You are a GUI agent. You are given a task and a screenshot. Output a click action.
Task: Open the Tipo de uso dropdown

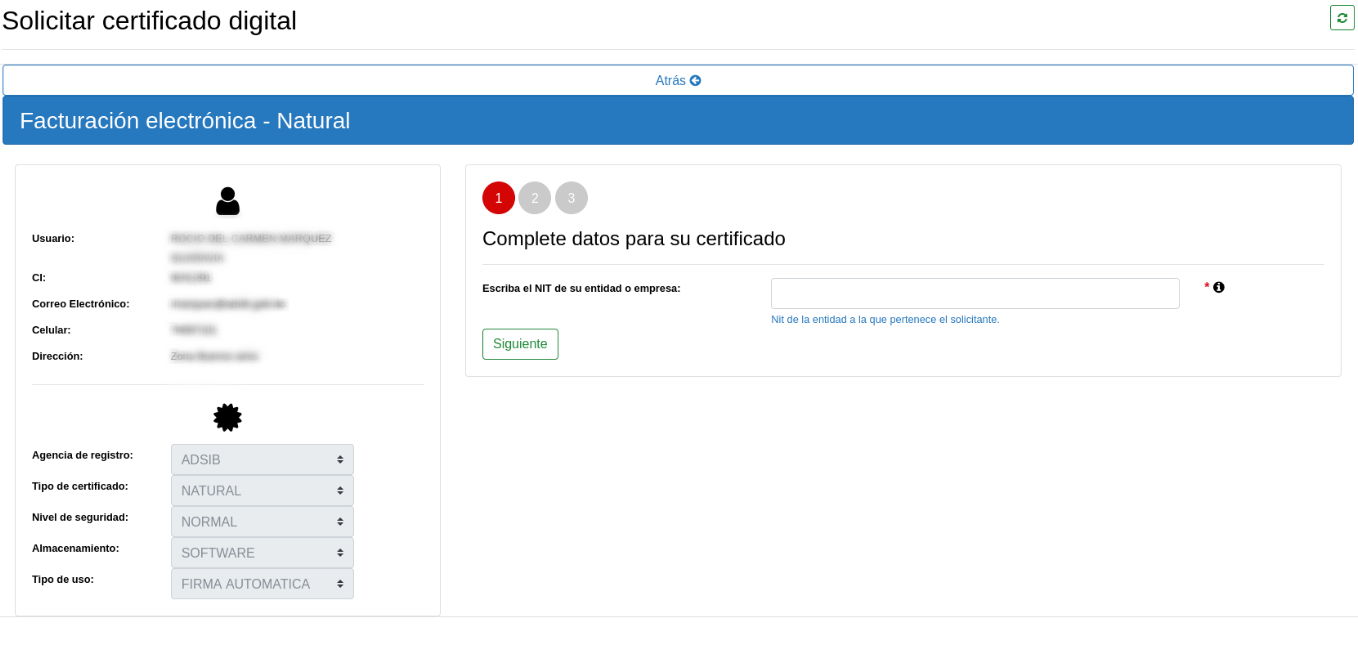click(262, 584)
